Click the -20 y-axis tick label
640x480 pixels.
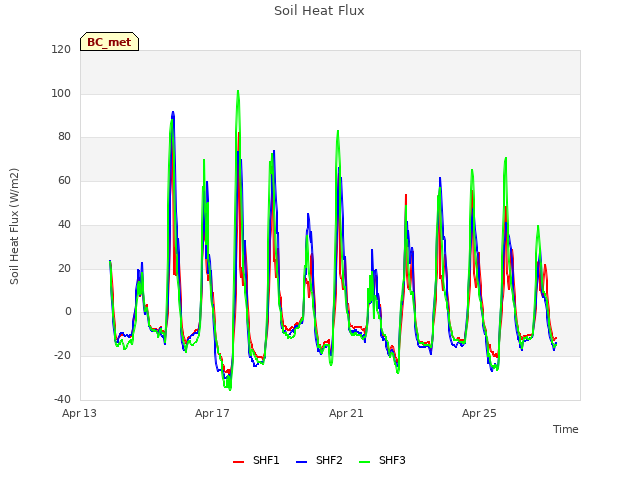tap(62, 356)
